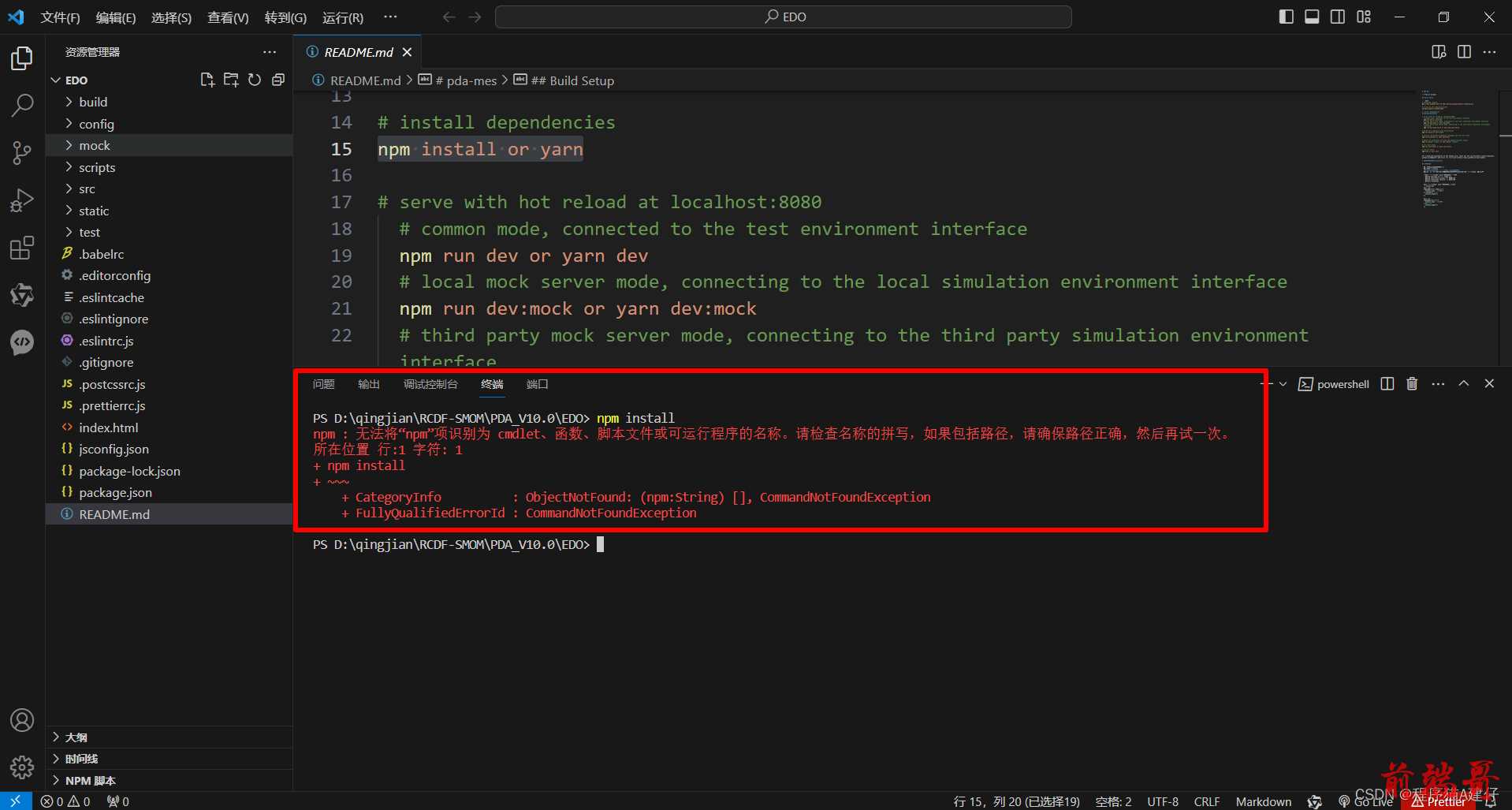Open markdown preview to the side
Screen dimensions: 1512x810
(x=1439, y=52)
